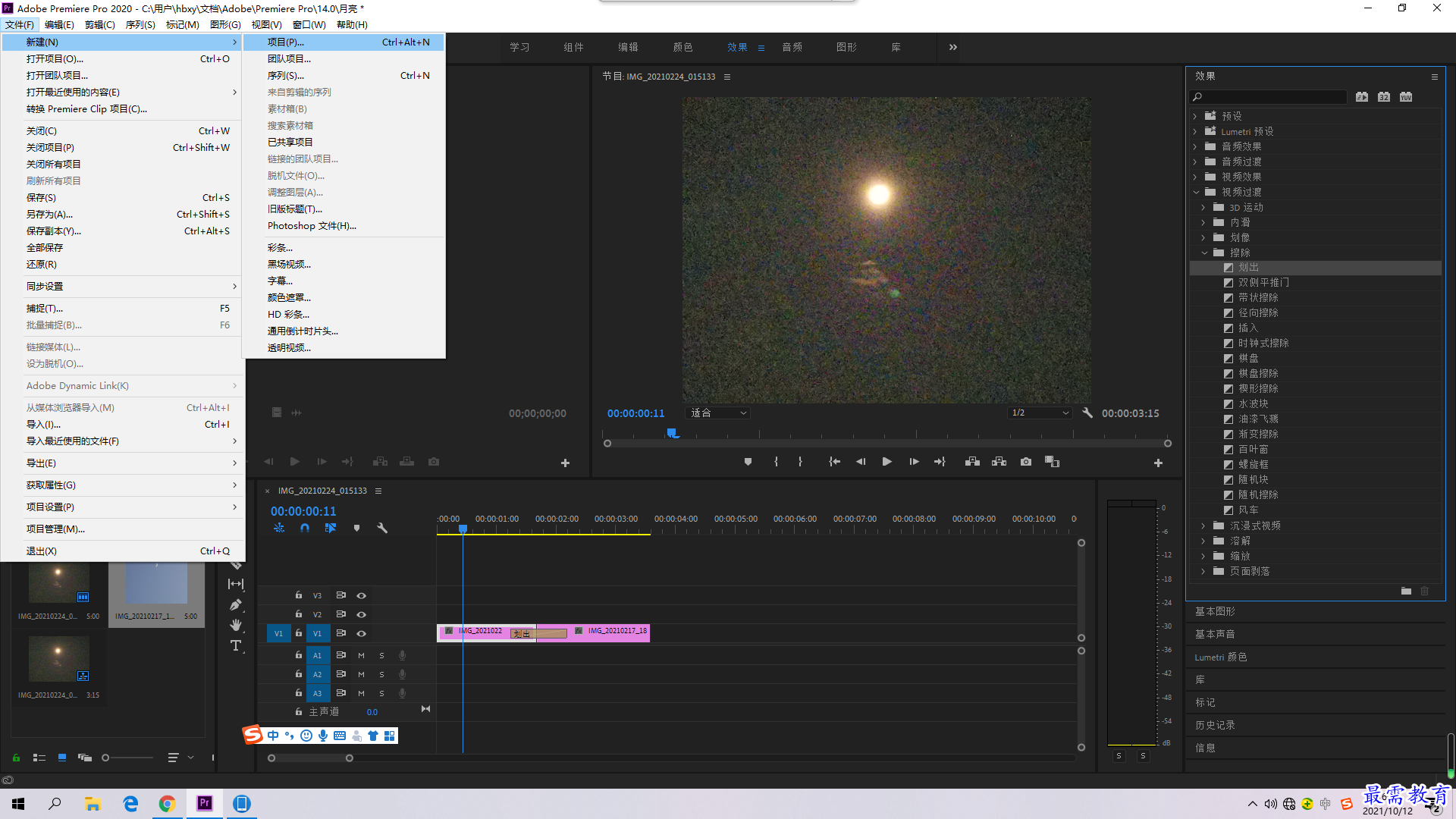Filter effects by accelerated effects icon
Image resolution: width=1456 pixels, height=819 pixels.
click(x=1362, y=97)
